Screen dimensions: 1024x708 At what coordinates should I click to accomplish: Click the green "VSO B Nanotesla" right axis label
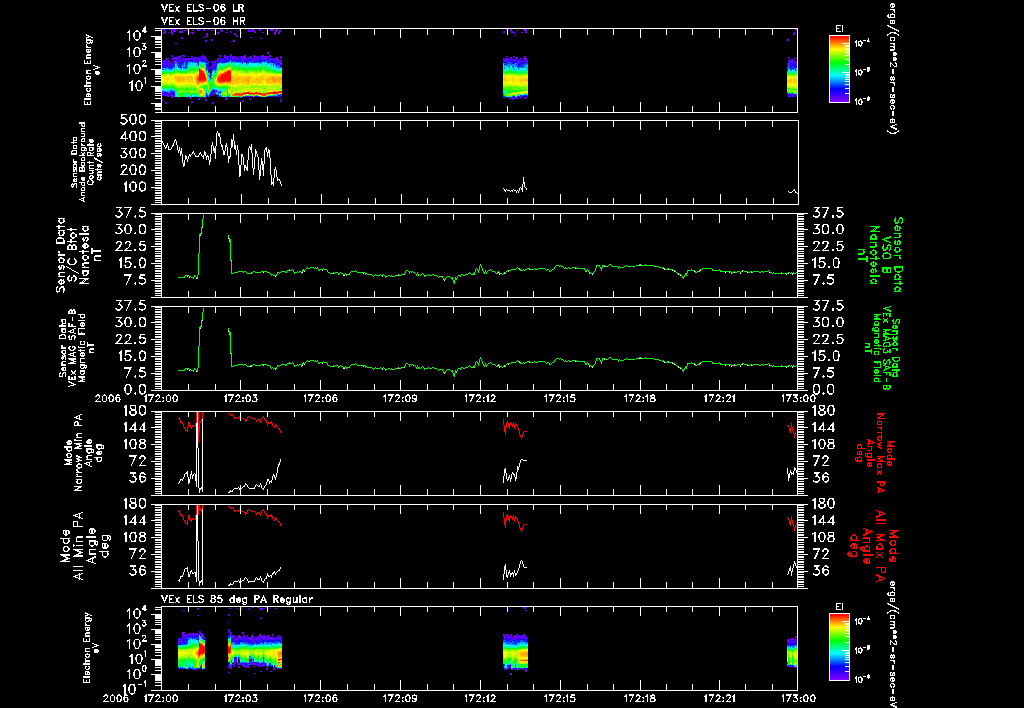pos(880,255)
